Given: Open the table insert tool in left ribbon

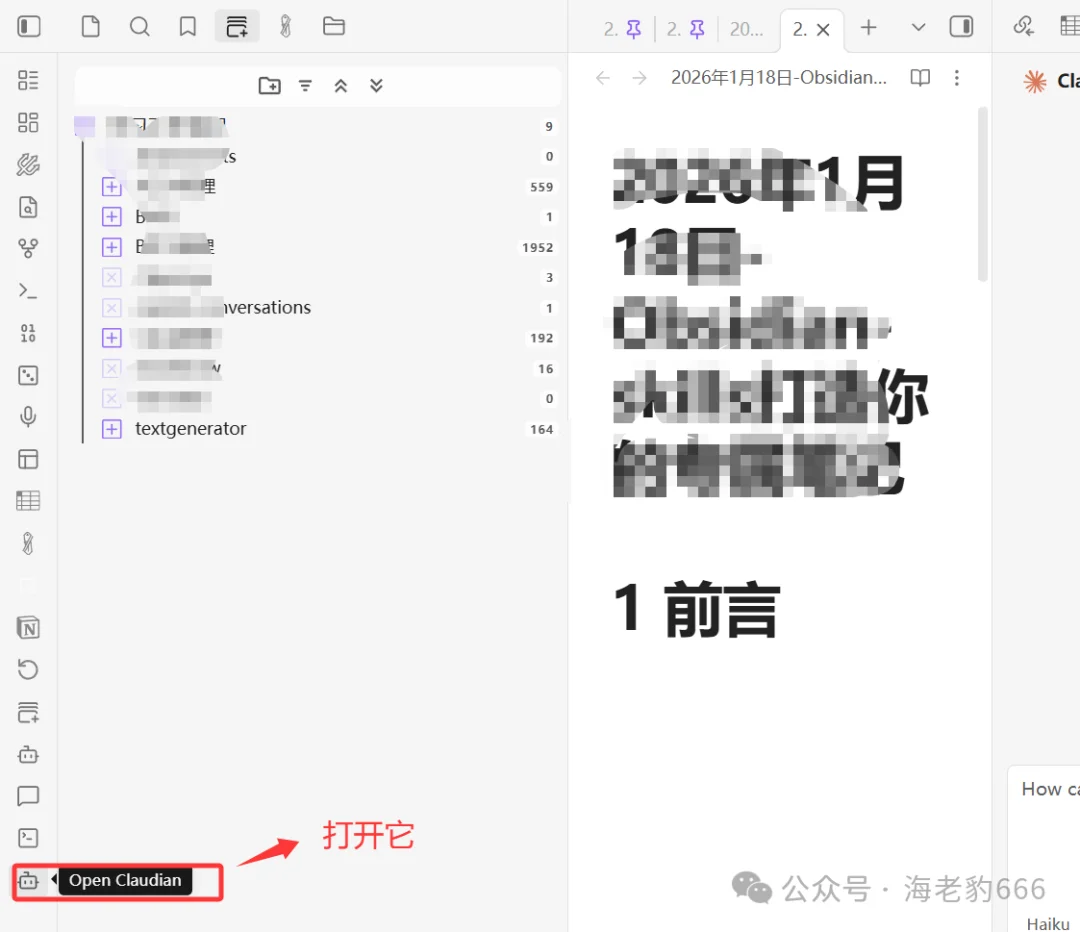Looking at the screenshot, I should [x=27, y=500].
